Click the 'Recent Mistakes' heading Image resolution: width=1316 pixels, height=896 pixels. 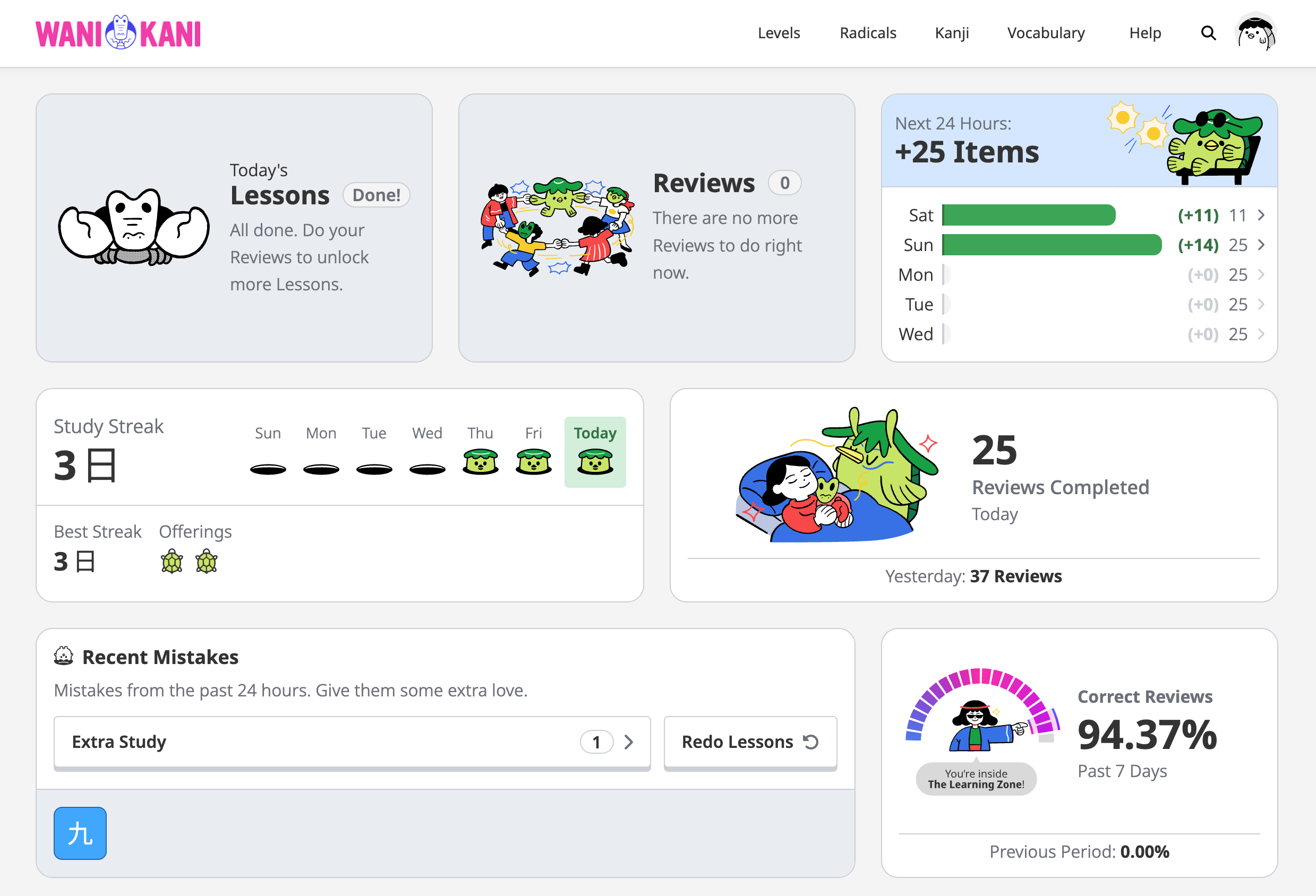coord(160,657)
